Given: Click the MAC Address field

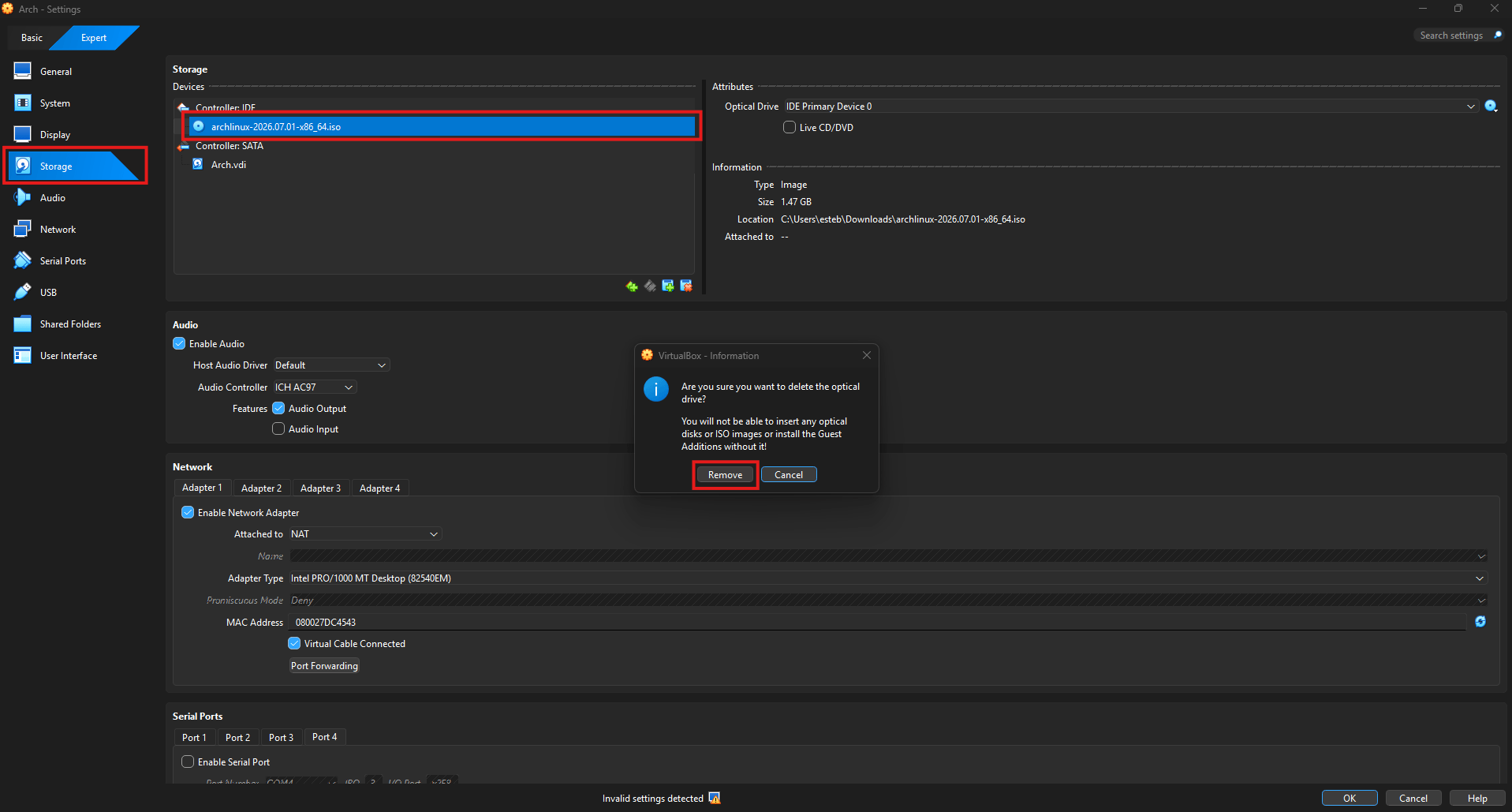Looking at the screenshot, I should coord(878,623).
